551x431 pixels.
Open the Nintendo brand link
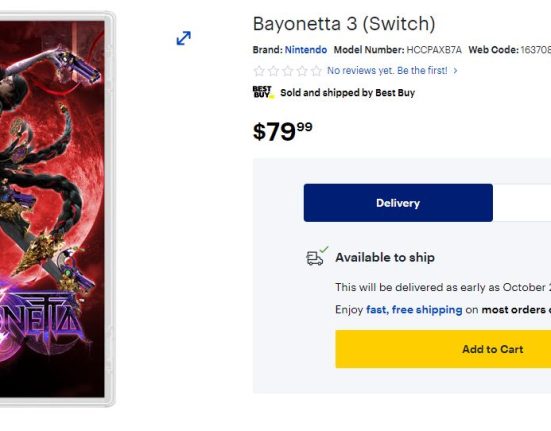(306, 50)
